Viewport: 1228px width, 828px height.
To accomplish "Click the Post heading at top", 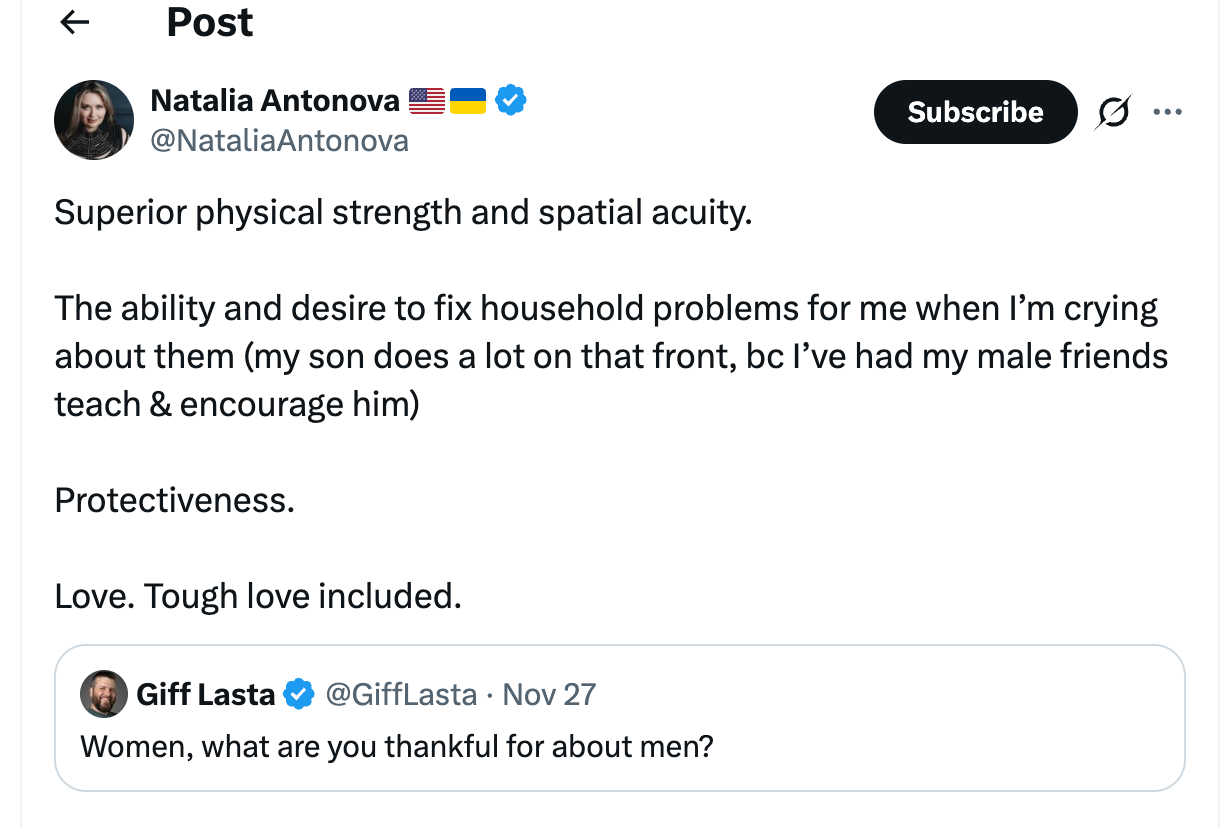I will pyautogui.click(x=209, y=23).
